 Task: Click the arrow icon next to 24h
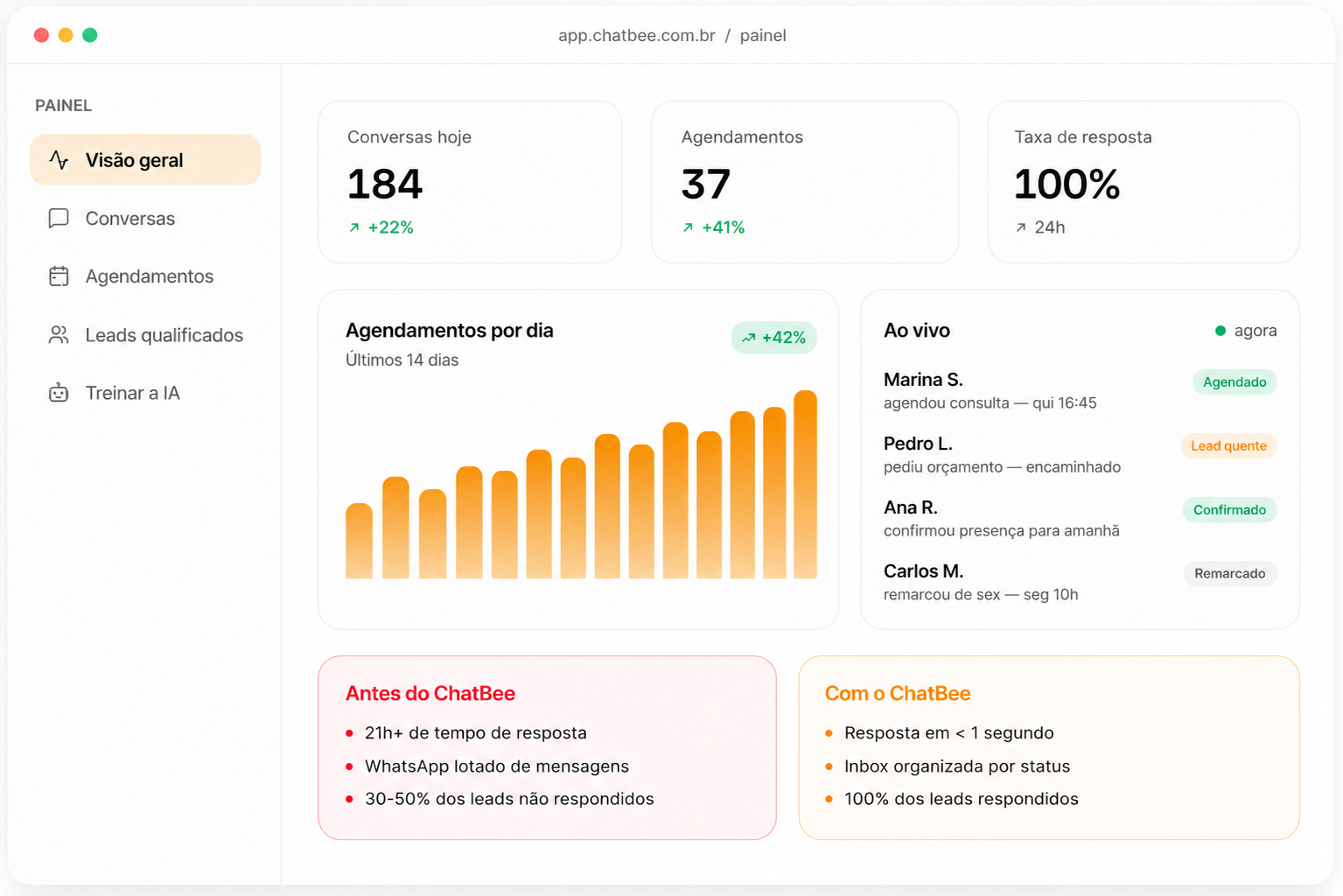[1021, 227]
